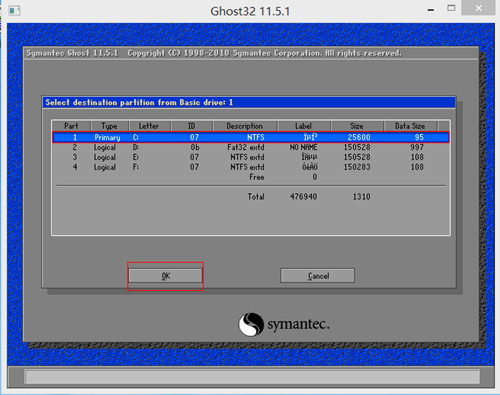Click the Label column header
This screenshot has width=500, height=395.
point(303,126)
